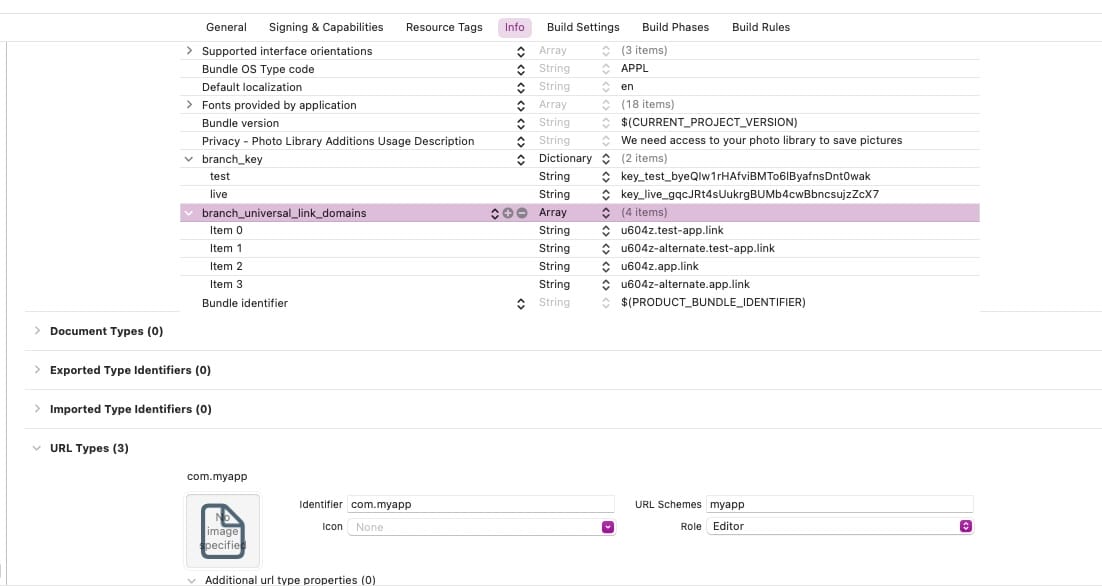Open key stepper for Privacy Photo Library row

pyautogui.click(x=521, y=142)
